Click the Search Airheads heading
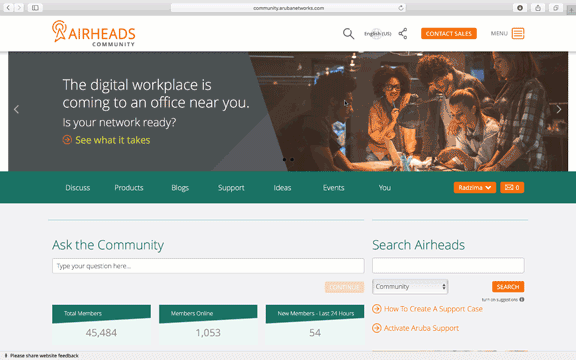576x360 pixels. tap(418, 245)
